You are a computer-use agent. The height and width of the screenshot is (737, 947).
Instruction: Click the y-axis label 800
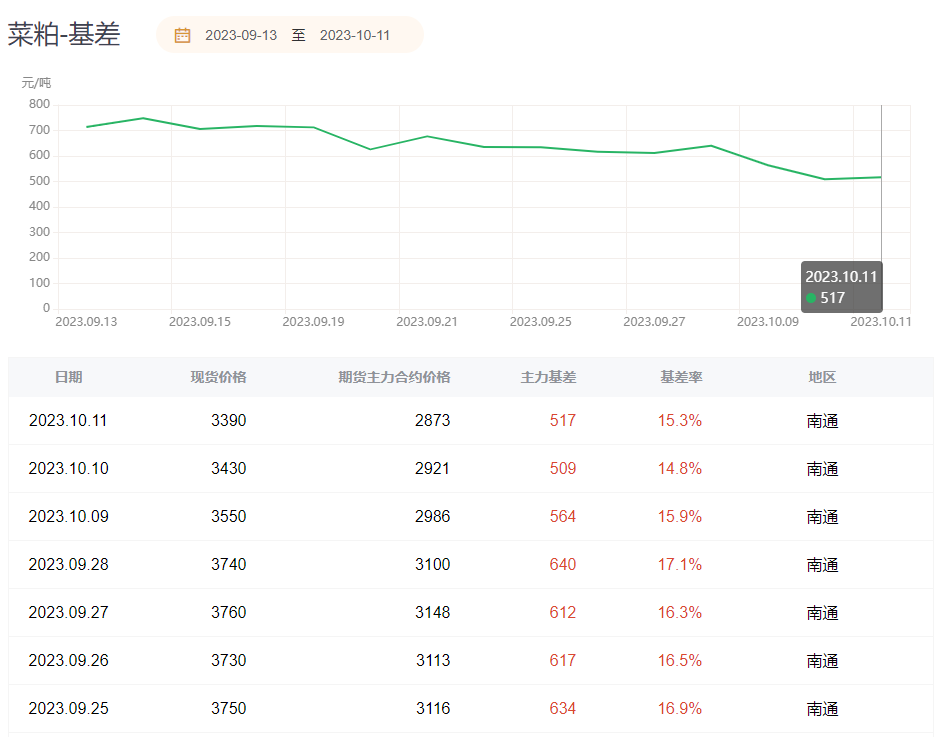point(39,104)
